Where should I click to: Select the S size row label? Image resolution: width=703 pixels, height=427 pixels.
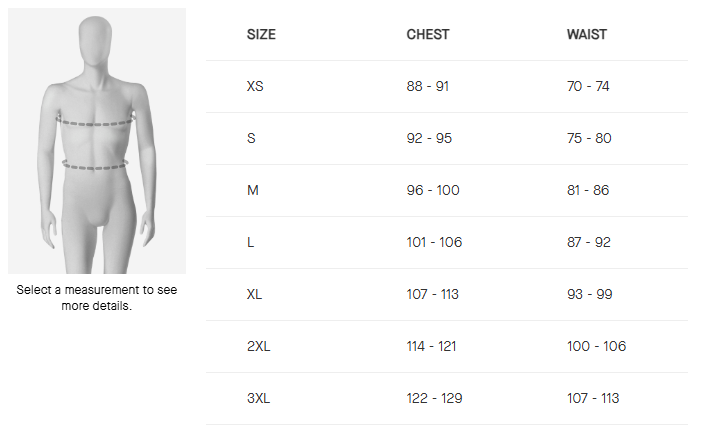point(251,138)
